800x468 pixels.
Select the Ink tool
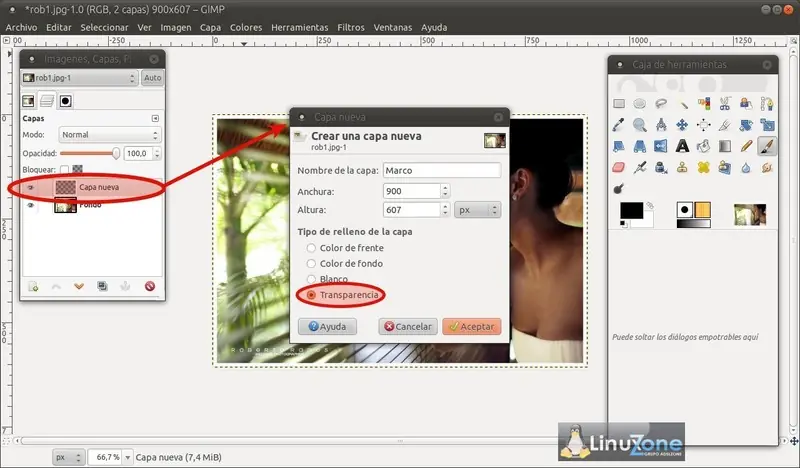click(661, 167)
